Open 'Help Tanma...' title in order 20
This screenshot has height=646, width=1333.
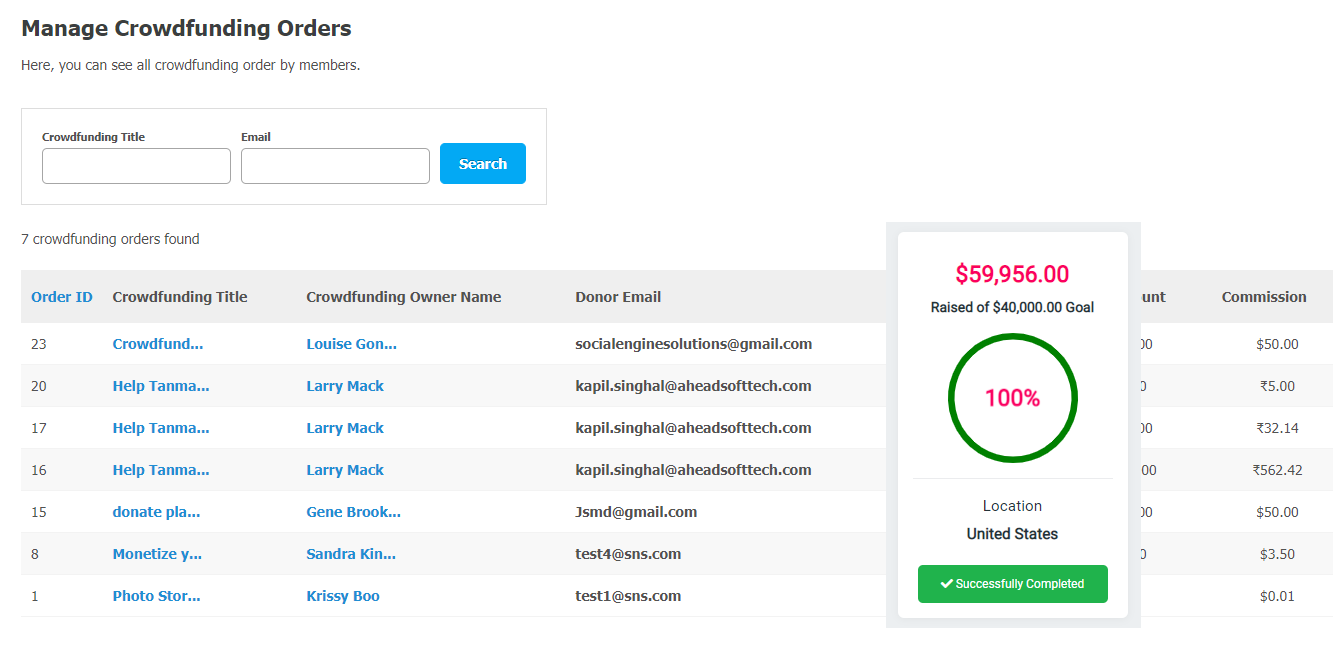pos(161,386)
